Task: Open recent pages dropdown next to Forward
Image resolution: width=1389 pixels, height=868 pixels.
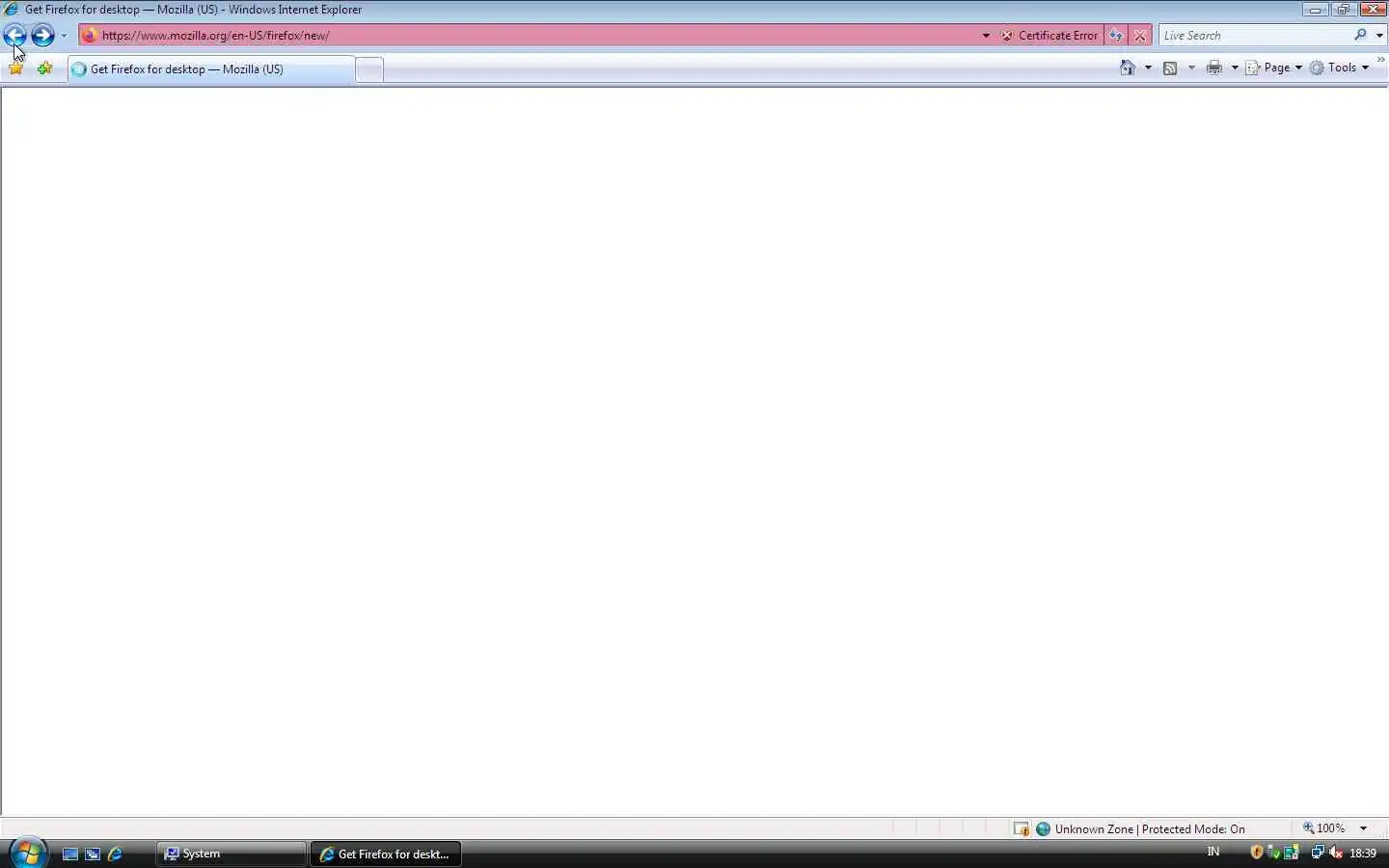Action: pyautogui.click(x=64, y=36)
